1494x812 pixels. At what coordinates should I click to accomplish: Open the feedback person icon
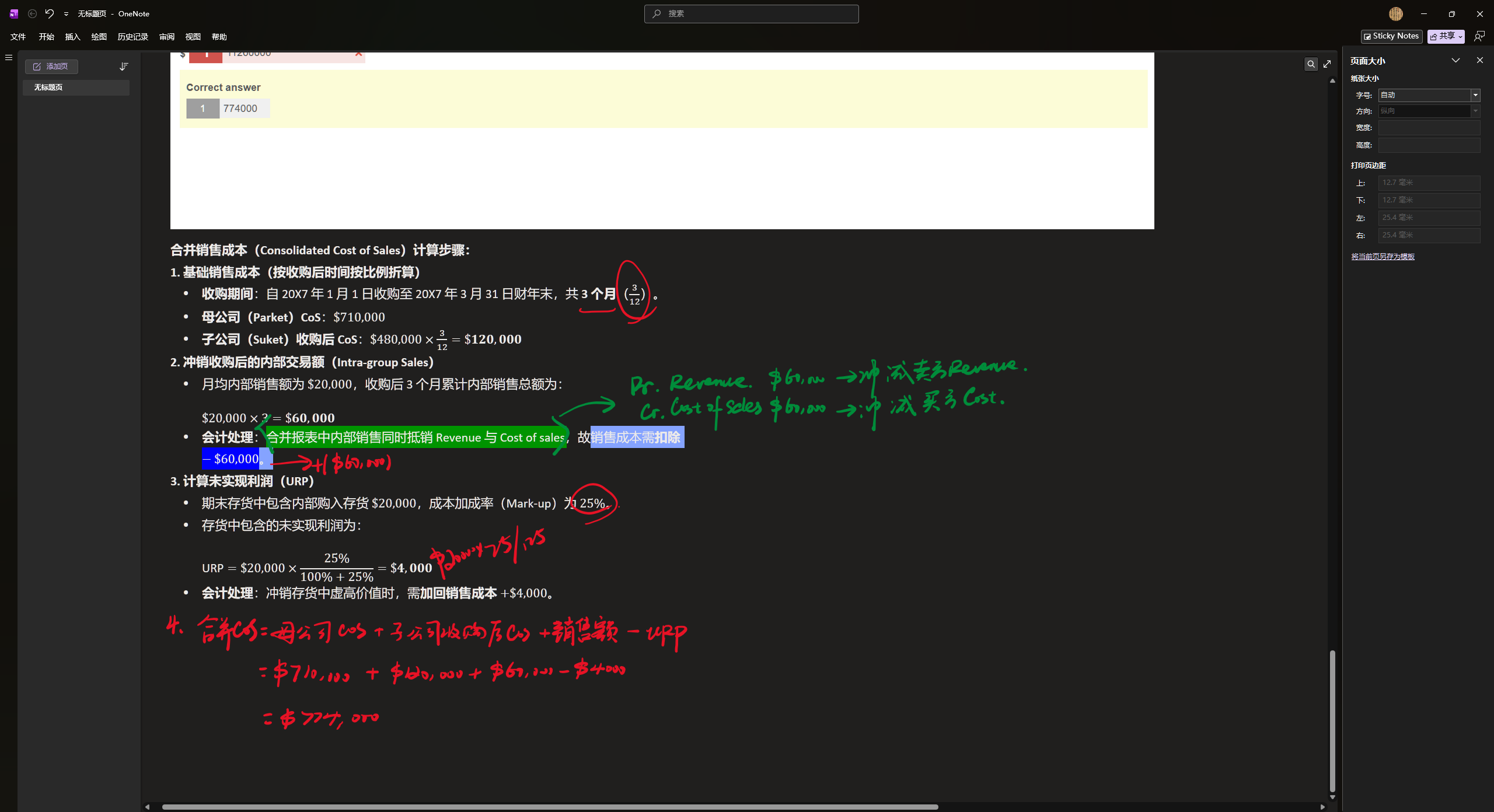(1479, 36)
